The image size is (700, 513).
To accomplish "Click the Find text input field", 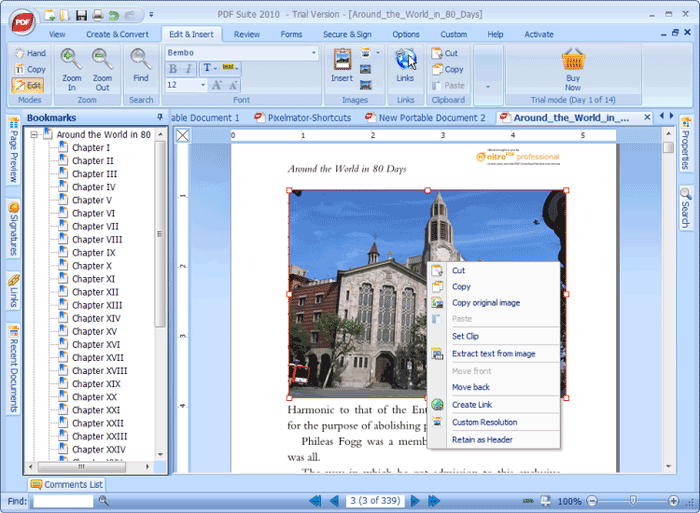I will [x=62, y=500].
